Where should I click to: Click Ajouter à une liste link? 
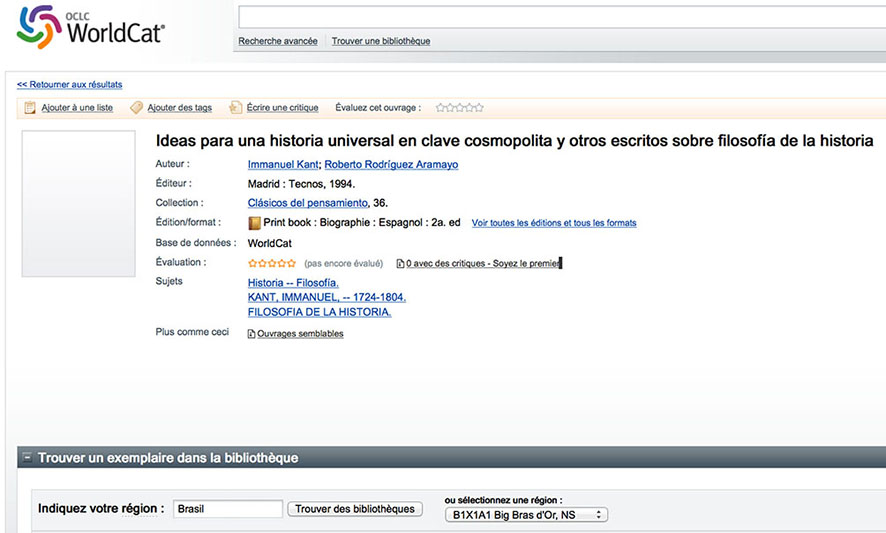click(77, 107)
